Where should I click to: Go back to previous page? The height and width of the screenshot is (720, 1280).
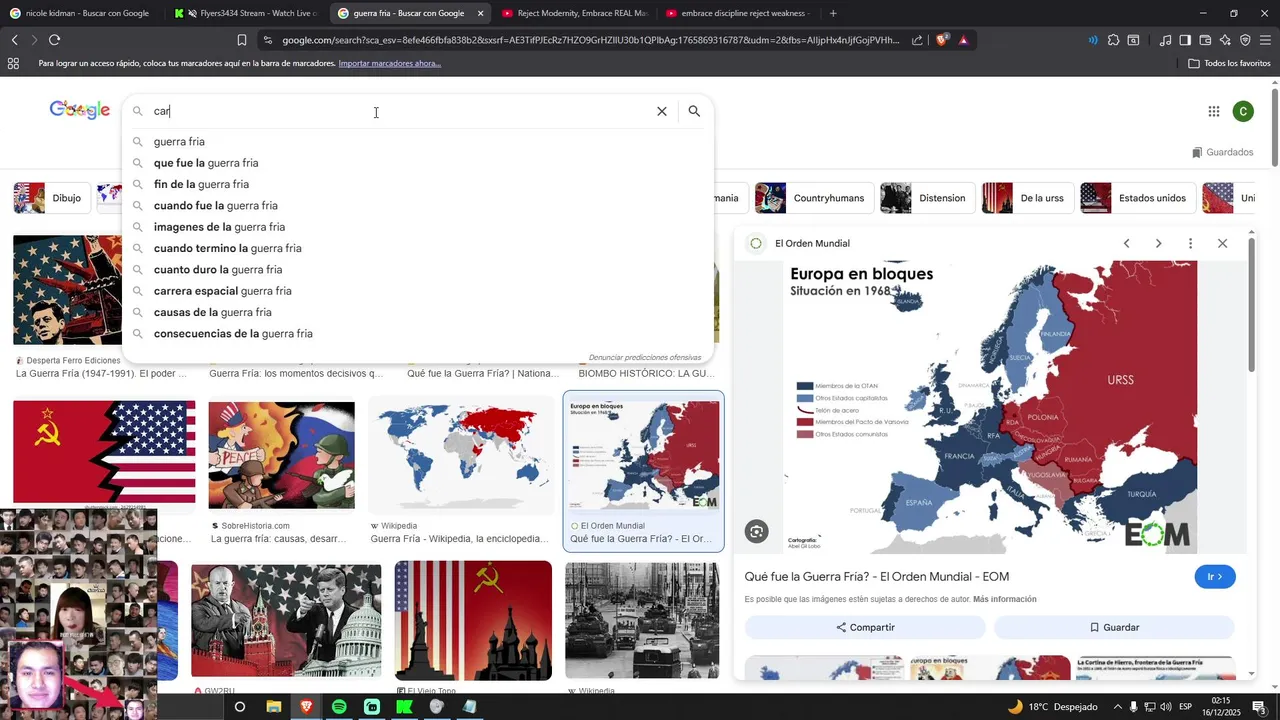(x=14, y=40)
